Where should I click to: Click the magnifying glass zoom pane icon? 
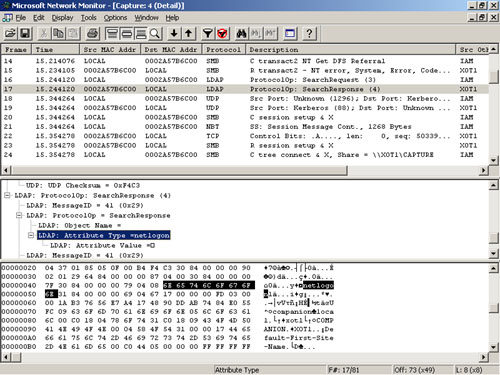(155, 33)
